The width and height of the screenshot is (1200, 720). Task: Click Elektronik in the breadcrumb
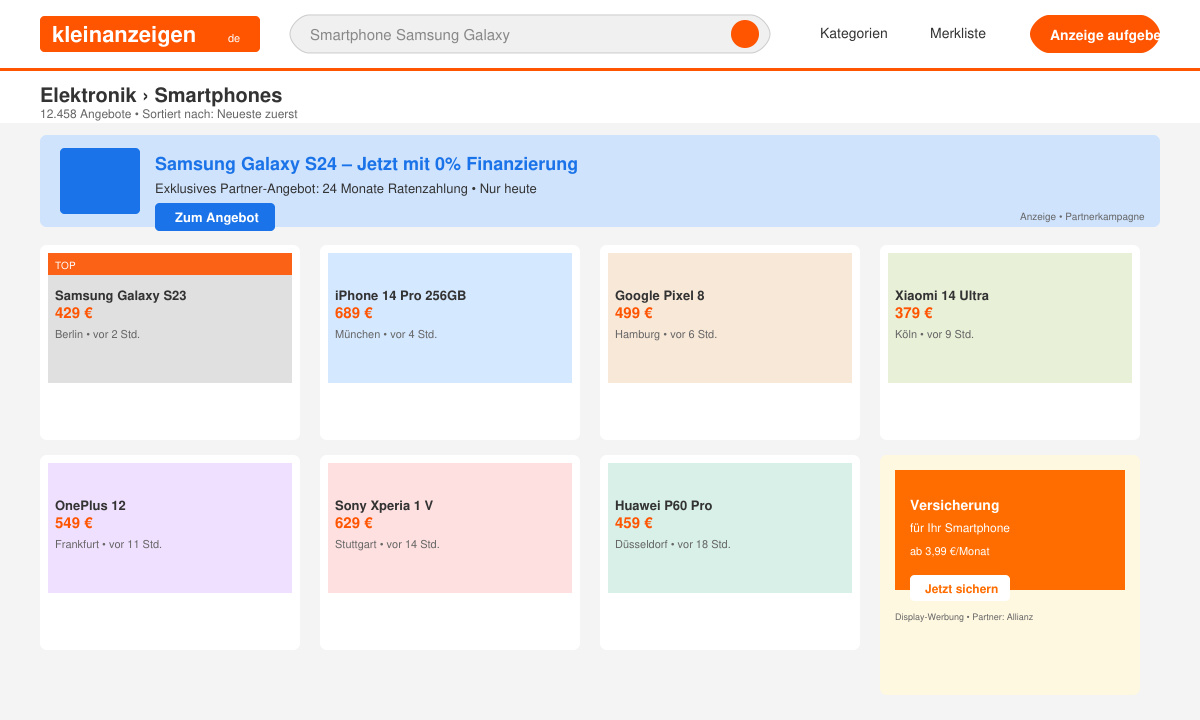click(88, 95)
